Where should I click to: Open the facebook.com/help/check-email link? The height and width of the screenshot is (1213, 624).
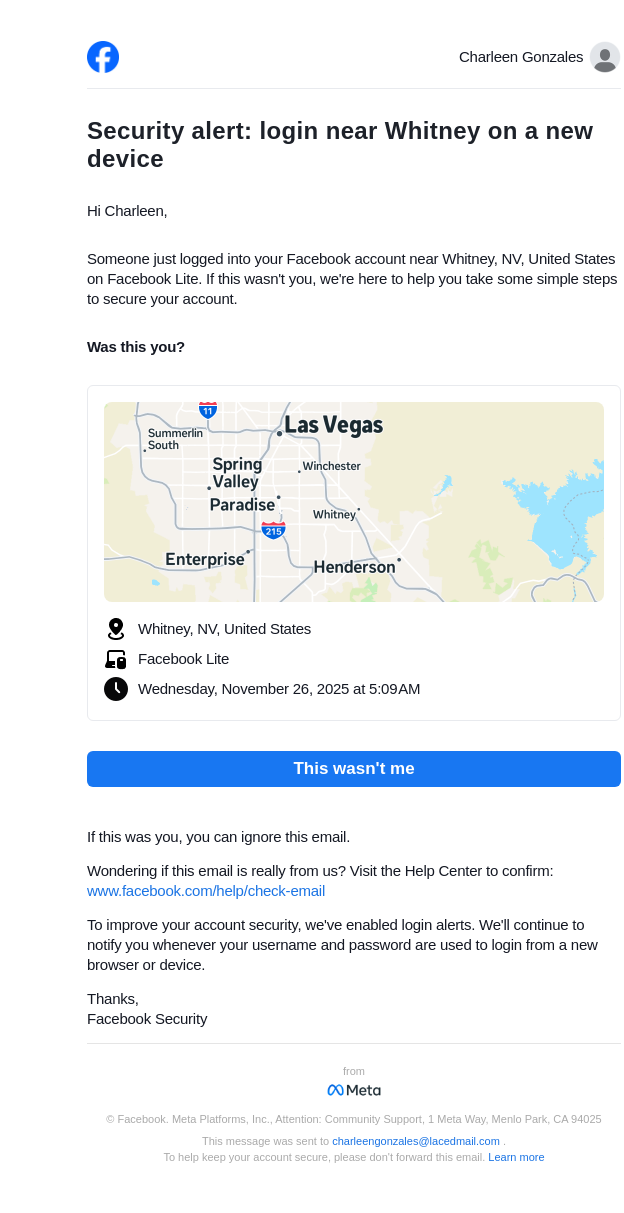[206, 891]
